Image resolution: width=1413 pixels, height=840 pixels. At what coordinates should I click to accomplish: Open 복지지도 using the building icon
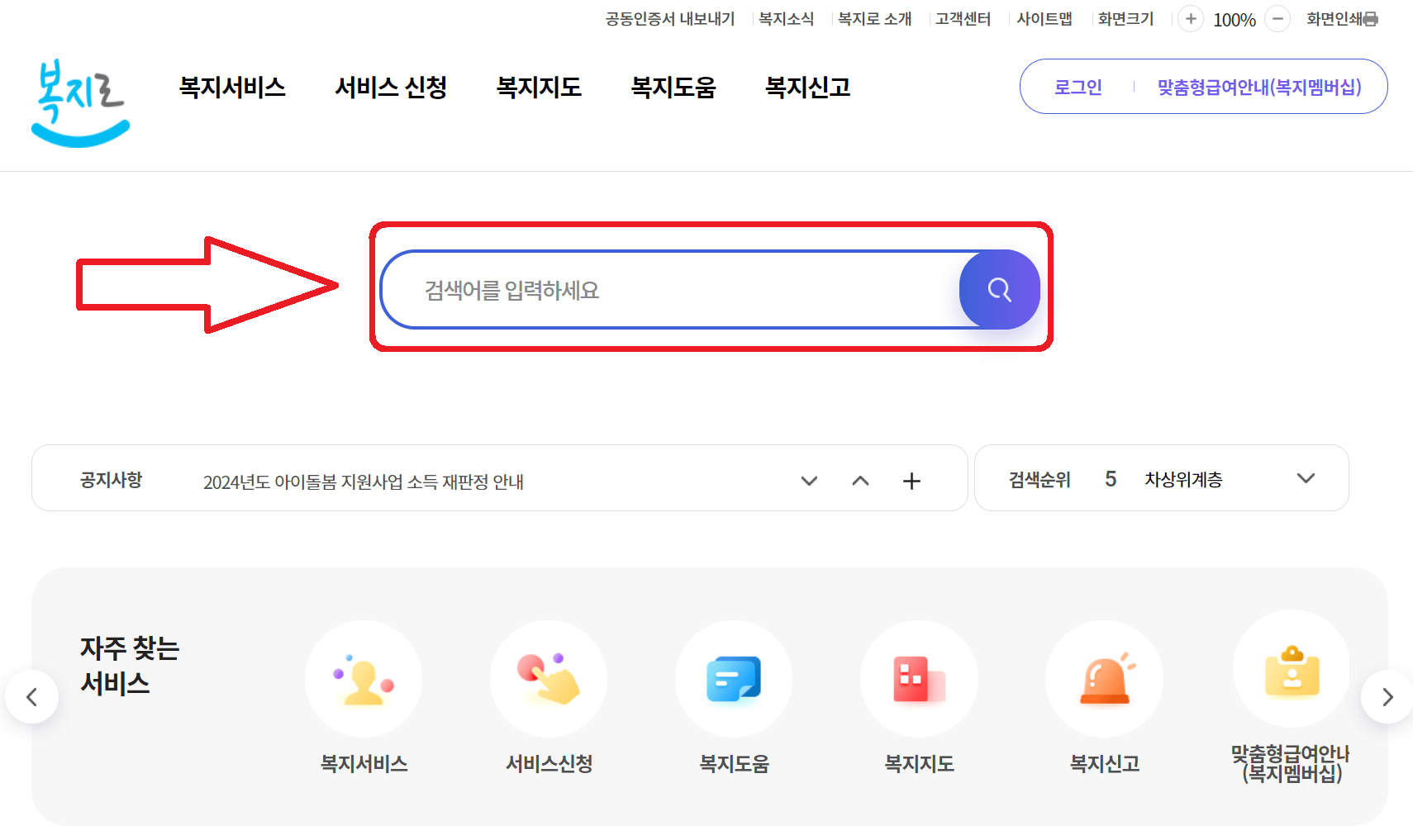click(x=919, y=679)
